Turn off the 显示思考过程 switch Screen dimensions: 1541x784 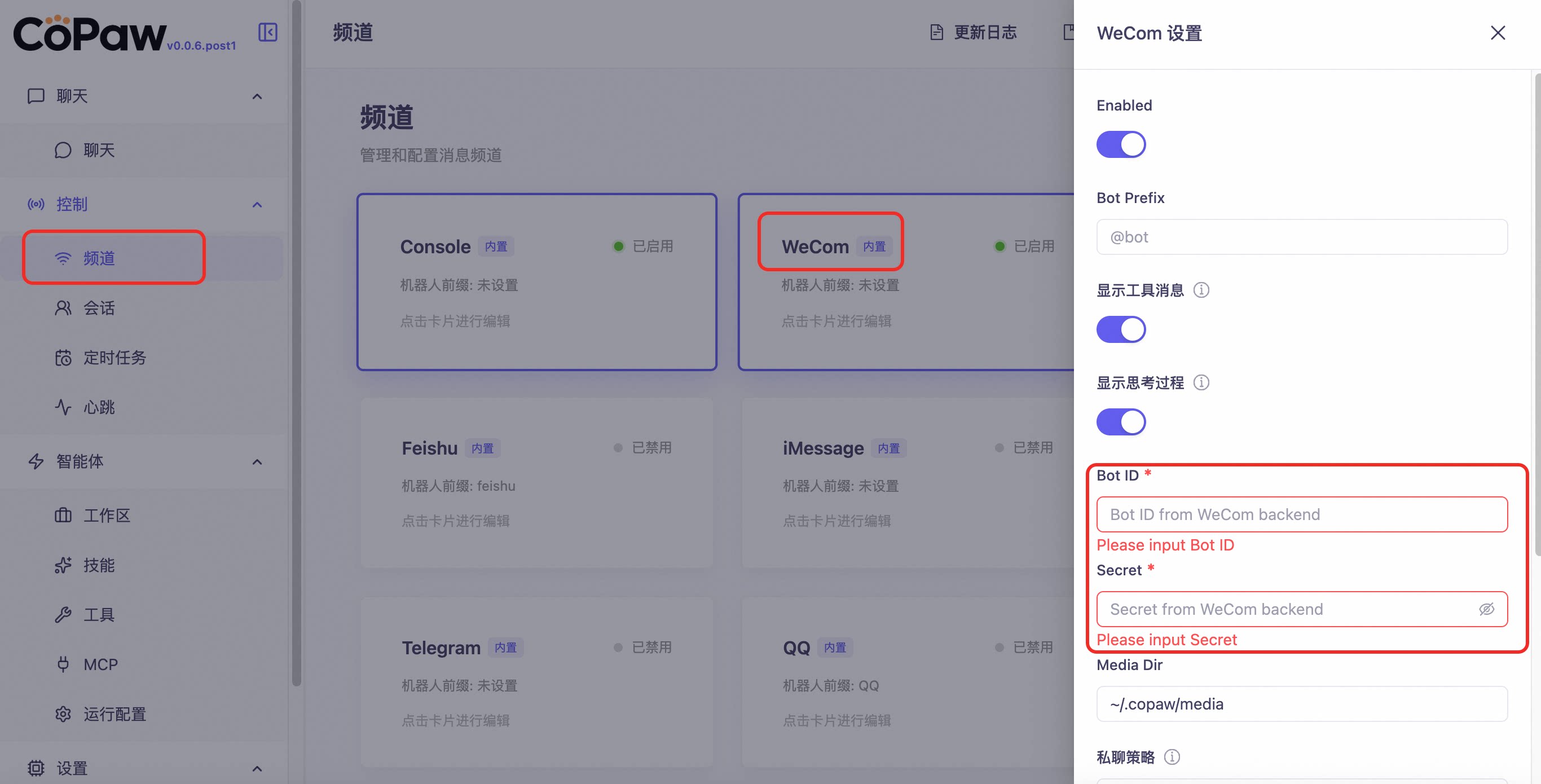(x=1120, y=422)
